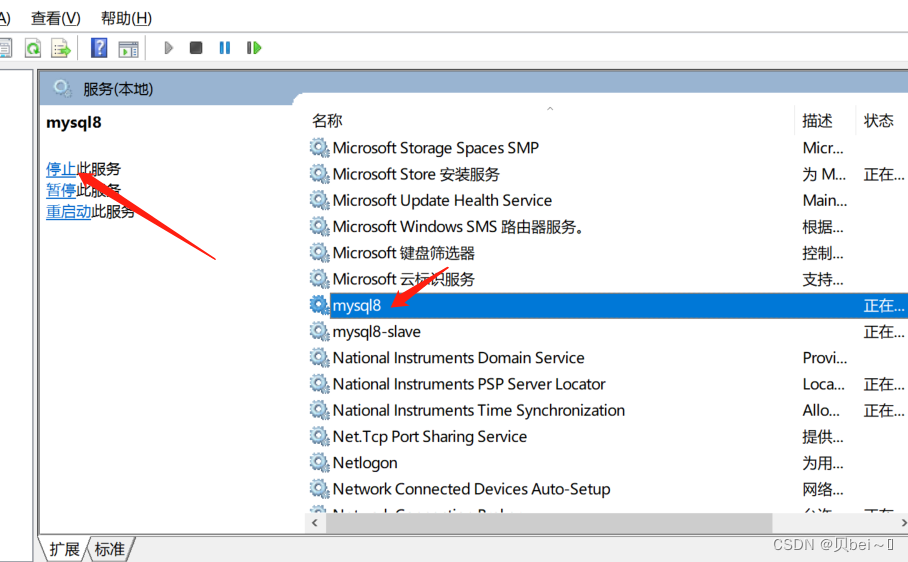Select National Instruments Domain Service row
This screenshot has width=908, height=562.
click(x=458, y=358)
